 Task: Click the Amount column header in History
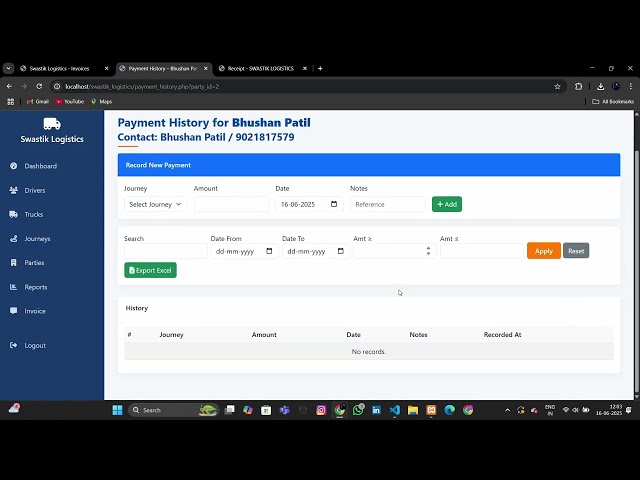pos(264,335)
